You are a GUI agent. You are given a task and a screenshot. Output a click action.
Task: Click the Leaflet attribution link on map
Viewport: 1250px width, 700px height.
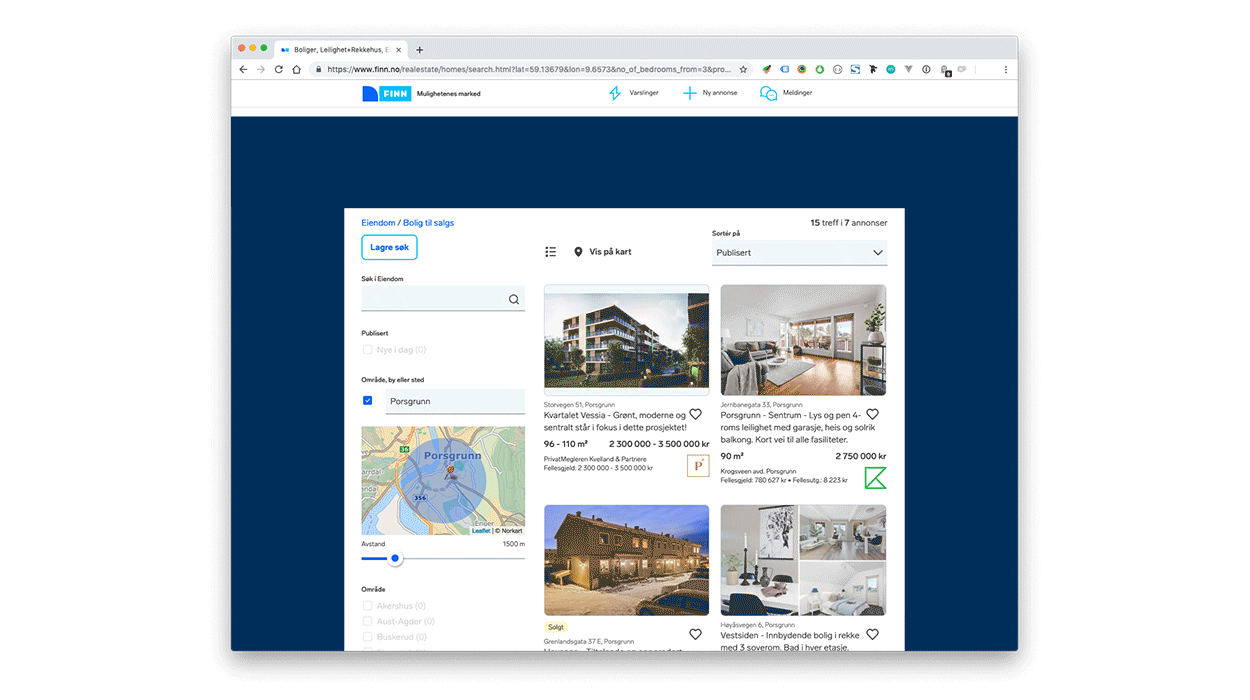point(481,531)
